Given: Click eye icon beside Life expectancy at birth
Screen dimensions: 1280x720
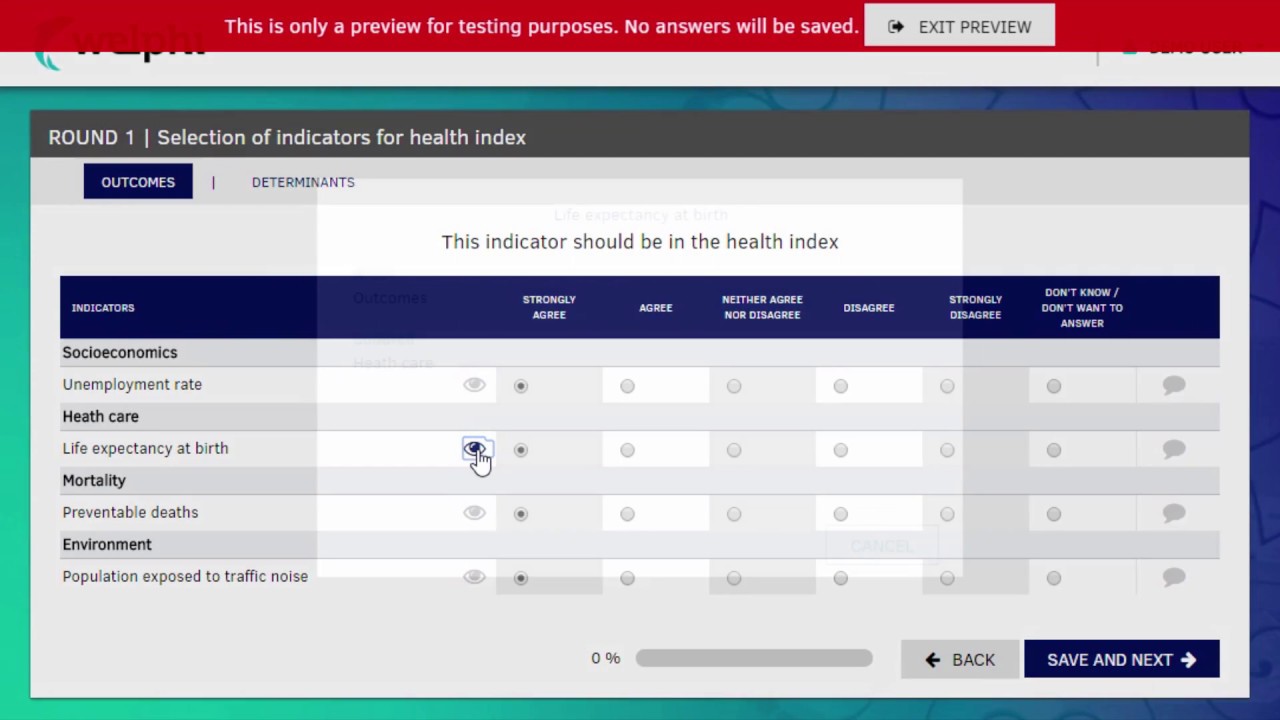Looking at the screenshot, I should point(474,449).
